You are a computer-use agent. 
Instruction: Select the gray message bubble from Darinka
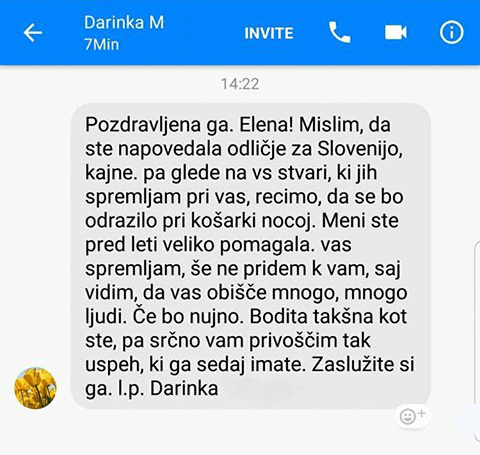(251, 256)
